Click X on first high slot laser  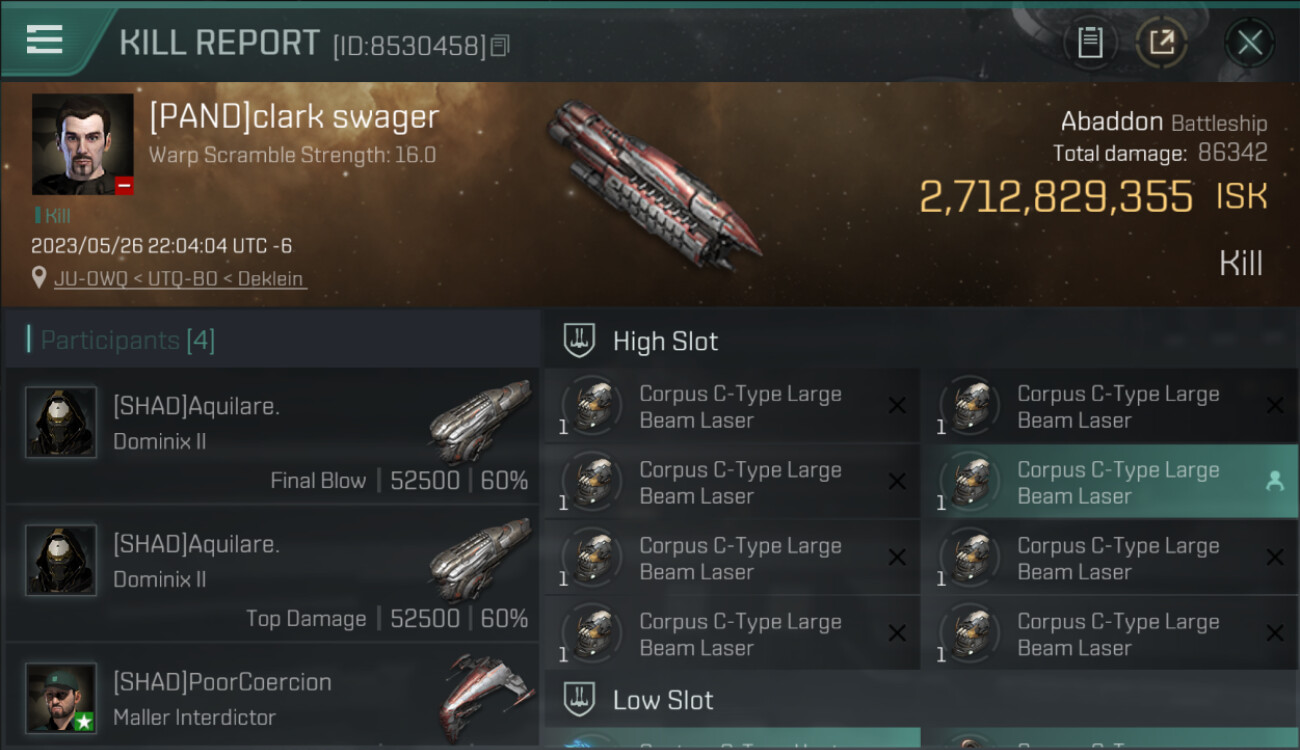(x=897, y=406)
